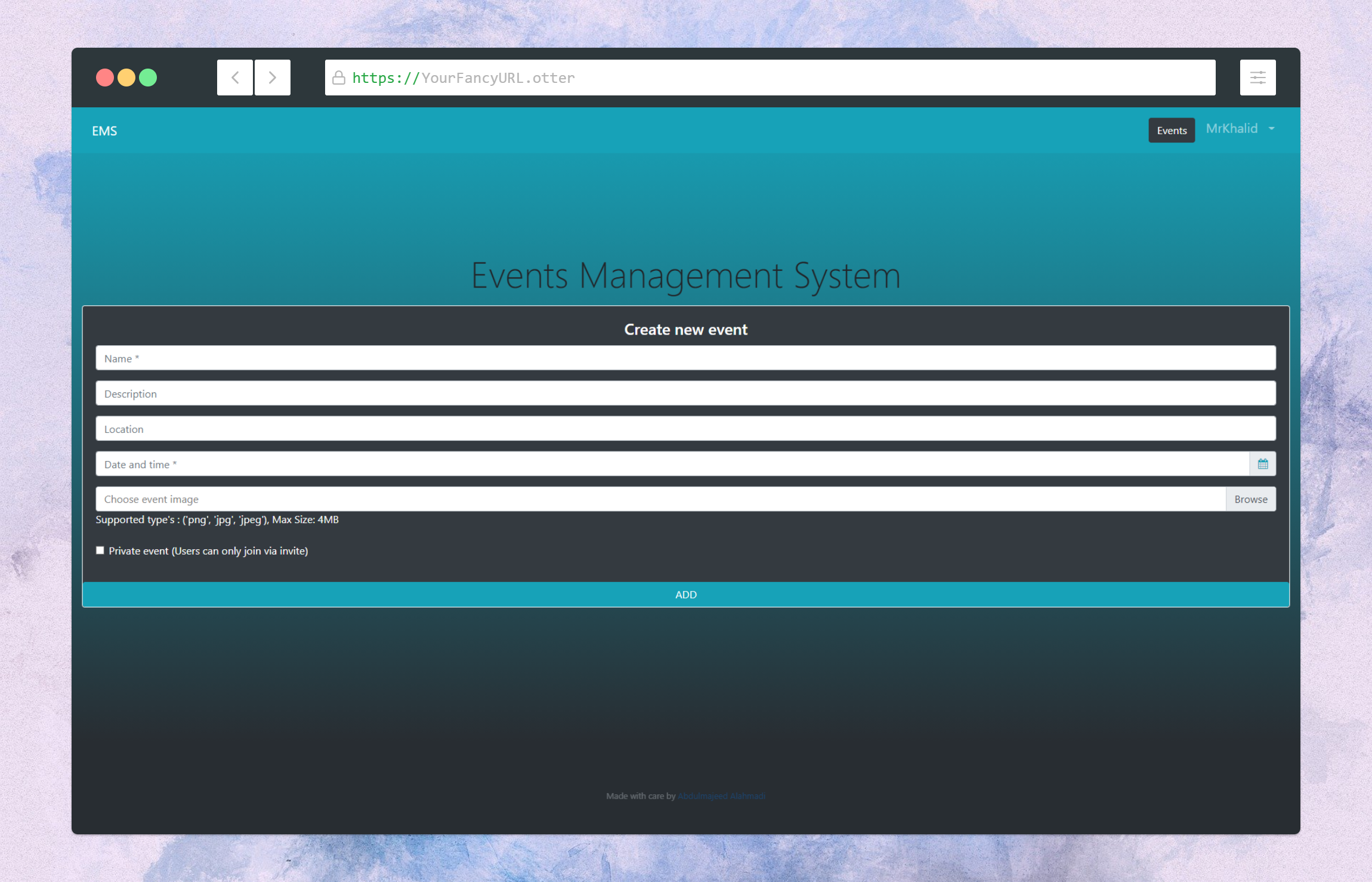Click the red window dot
The height and width of the screenshot is (882, 1372).
click(105, 78)
